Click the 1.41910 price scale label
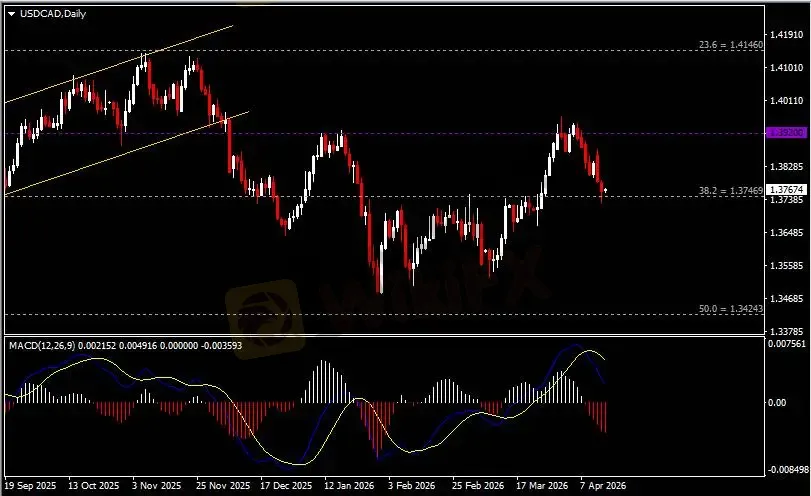 point(784,35)
